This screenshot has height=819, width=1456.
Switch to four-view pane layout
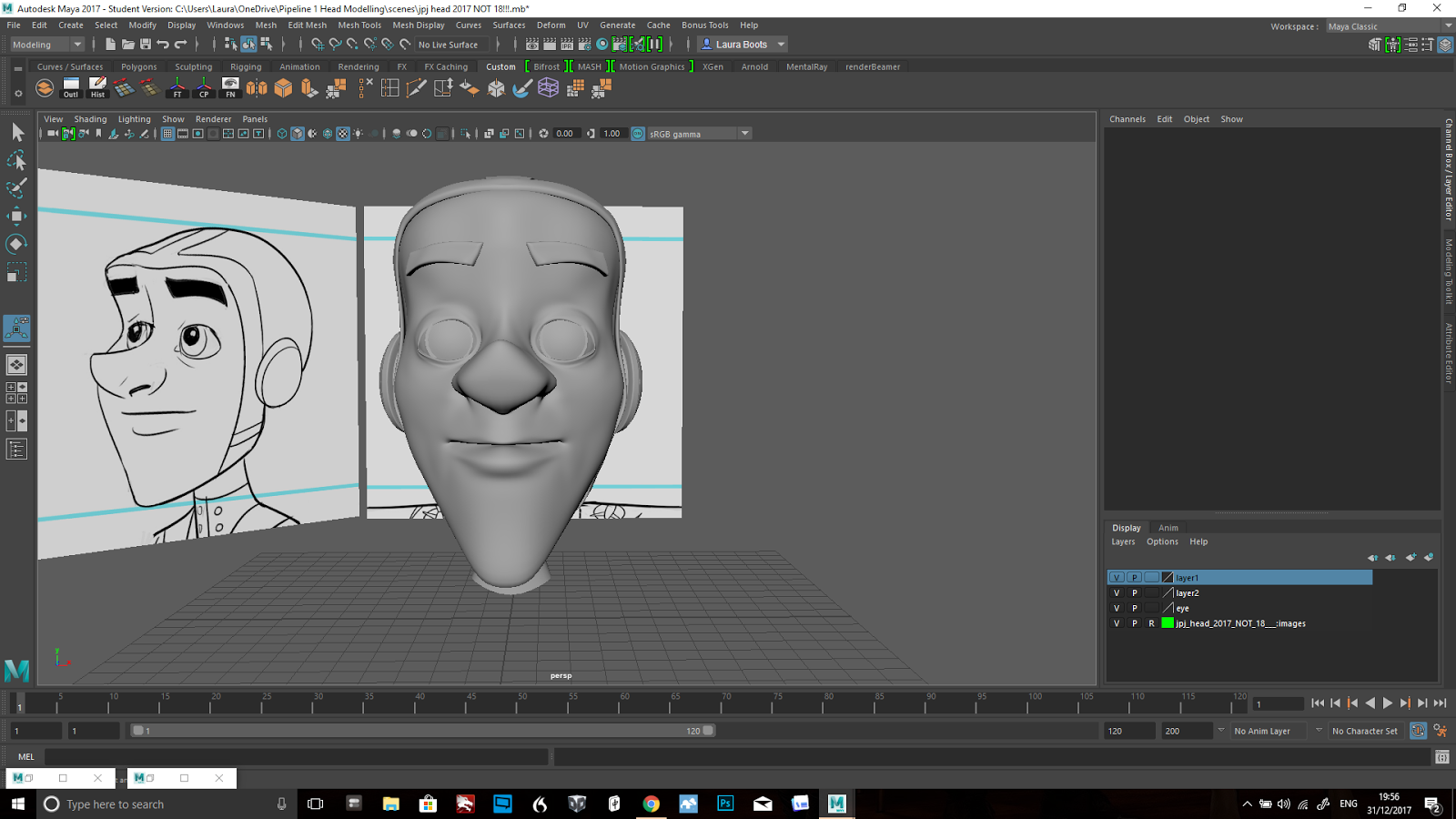pos(16,393)
